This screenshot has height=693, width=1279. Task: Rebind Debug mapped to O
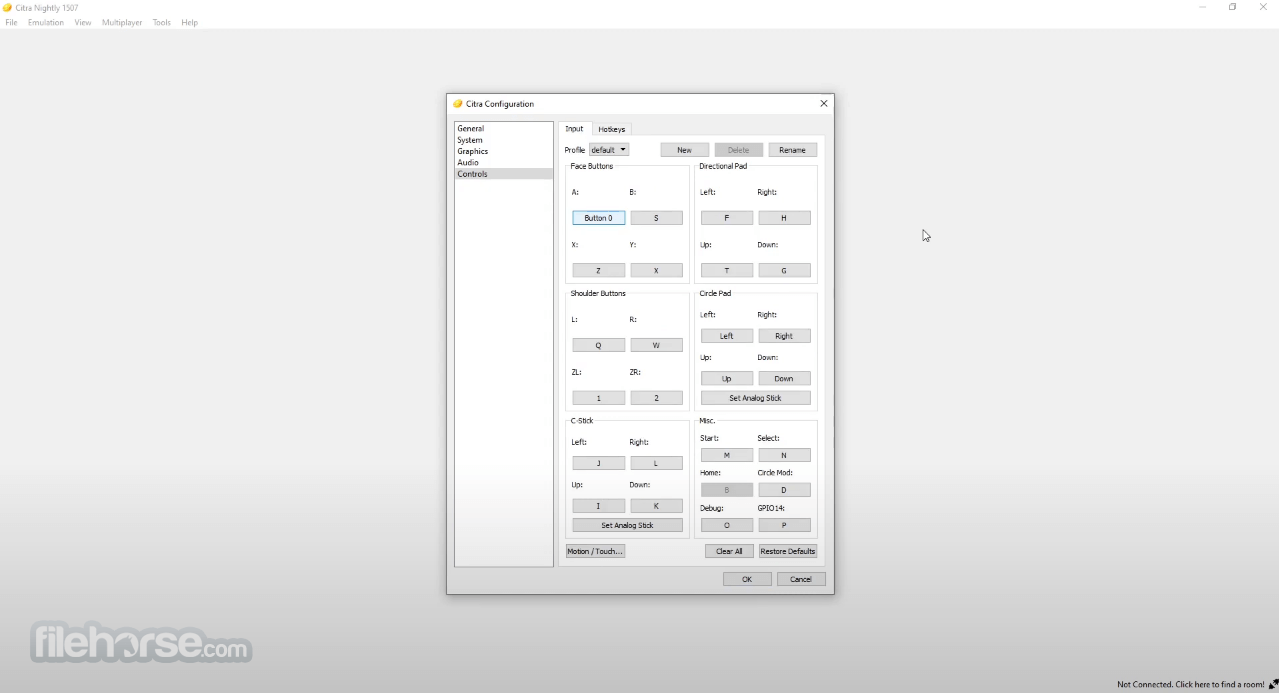tap(726, 525)
